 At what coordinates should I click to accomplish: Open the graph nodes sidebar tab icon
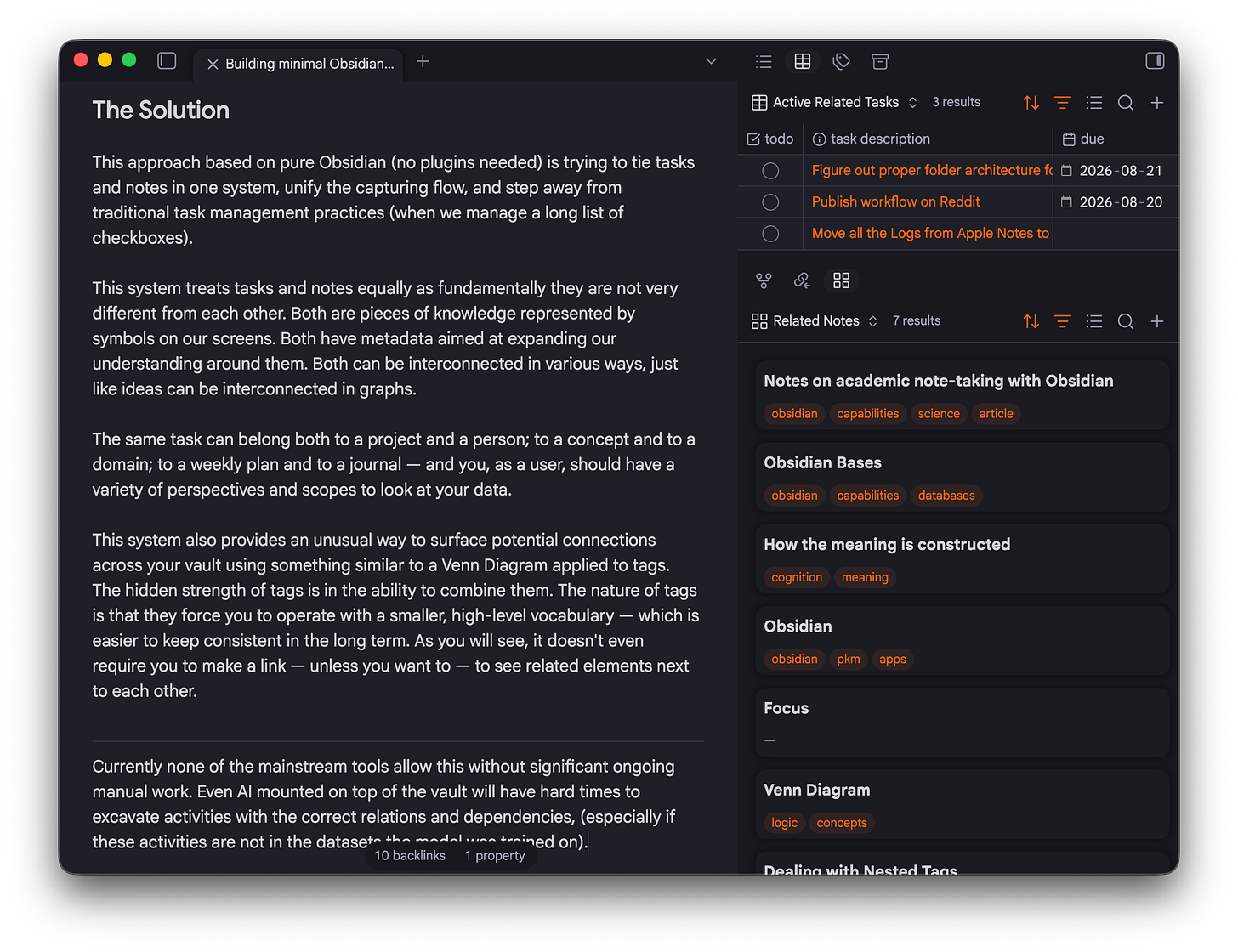click(x=764, y=280)
